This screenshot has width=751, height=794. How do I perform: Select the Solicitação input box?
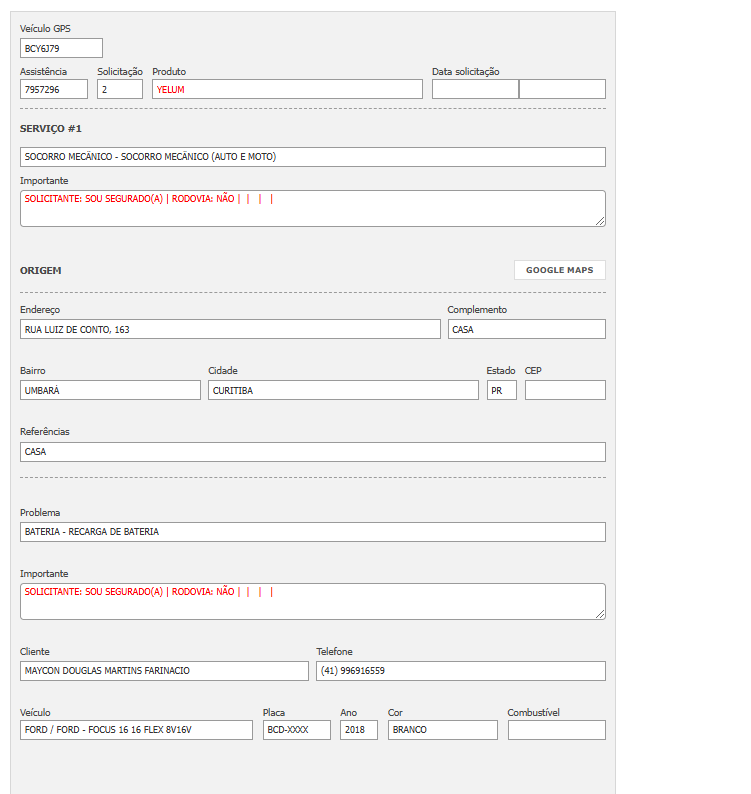(120, 89)
